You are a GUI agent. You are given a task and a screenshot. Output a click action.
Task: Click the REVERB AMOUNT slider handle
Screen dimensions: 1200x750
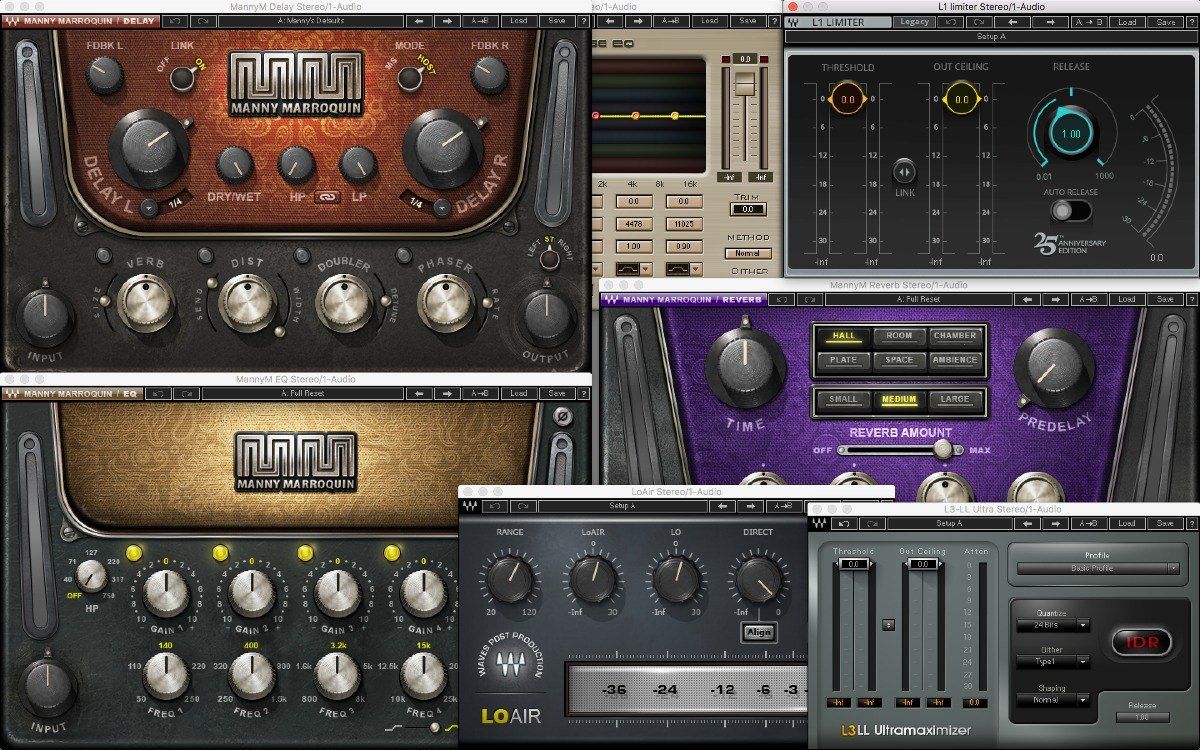942,450
